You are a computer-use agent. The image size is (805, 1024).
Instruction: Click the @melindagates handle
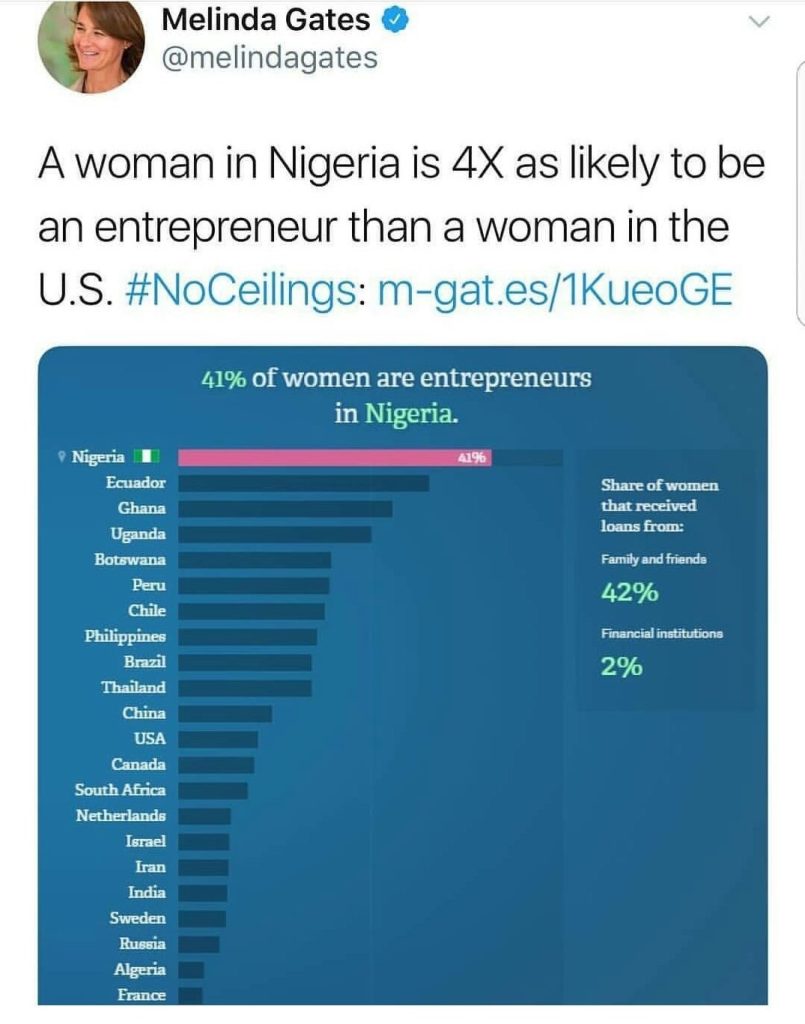[x=268, y=58]
